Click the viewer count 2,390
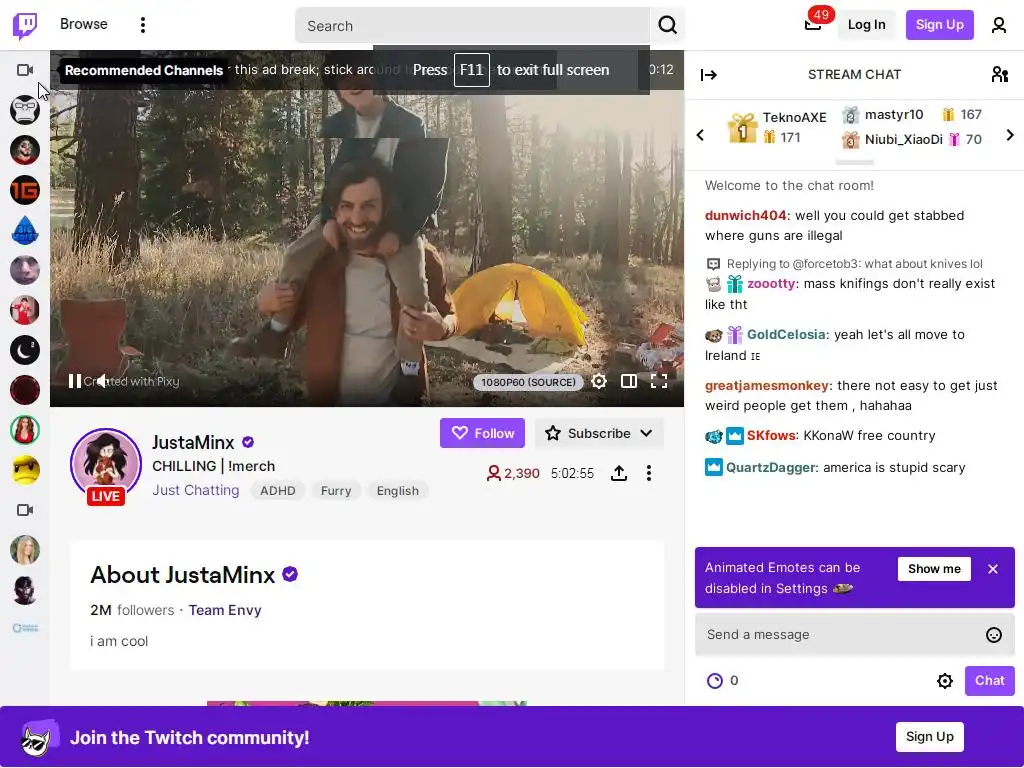 point(513,473)
